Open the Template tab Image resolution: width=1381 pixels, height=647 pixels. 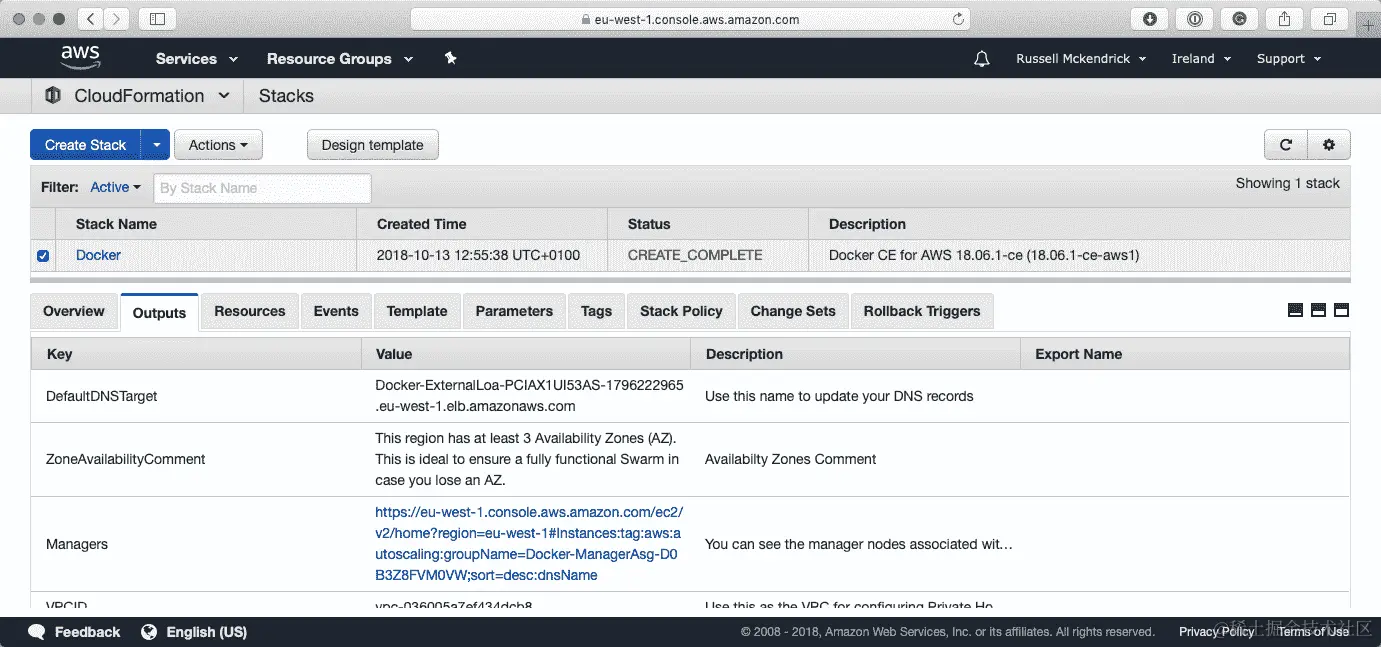coord(417,311)
